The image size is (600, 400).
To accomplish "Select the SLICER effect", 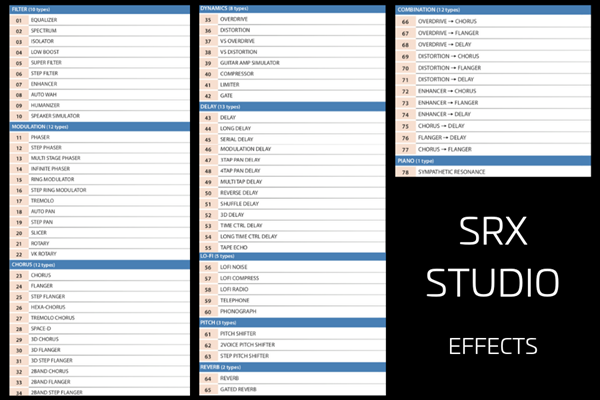I will (x=99, y=233).
